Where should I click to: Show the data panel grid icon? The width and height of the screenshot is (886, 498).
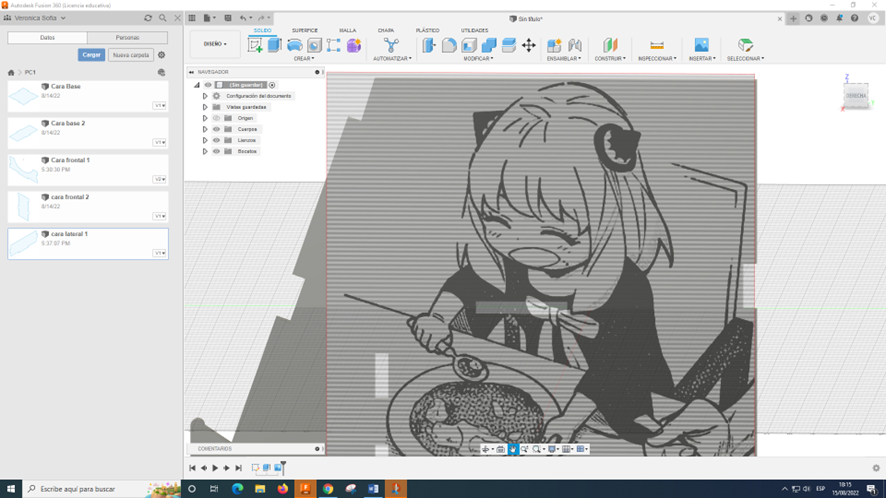pos(192,18)
